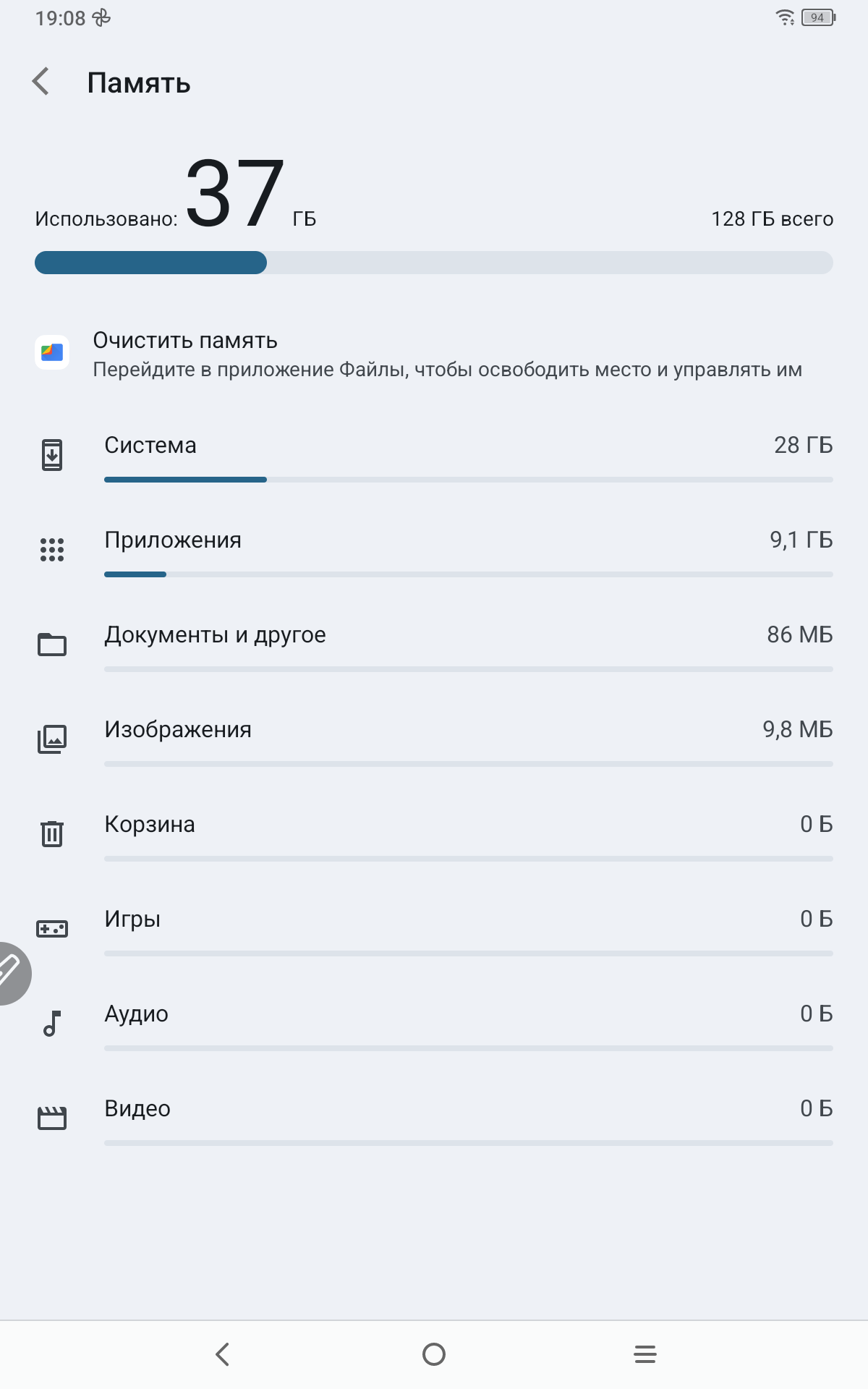The height and width of the screenshot is (1389, 868).
Task: Tap the Изображения gallery icon
Action: coord(52,739)
